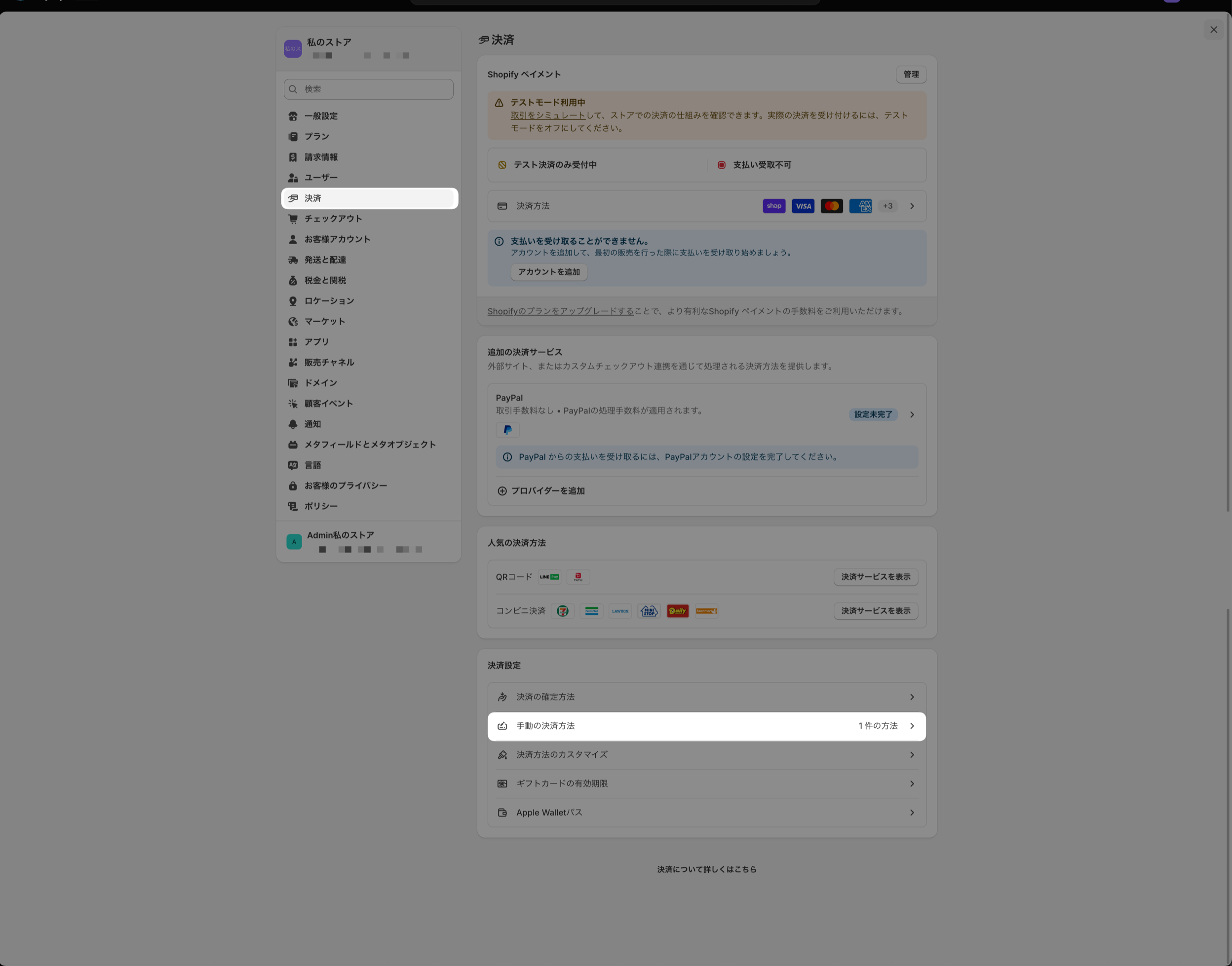Click the 税金と関税 money bag icon

pyautogui.click(x=293, y=281)
